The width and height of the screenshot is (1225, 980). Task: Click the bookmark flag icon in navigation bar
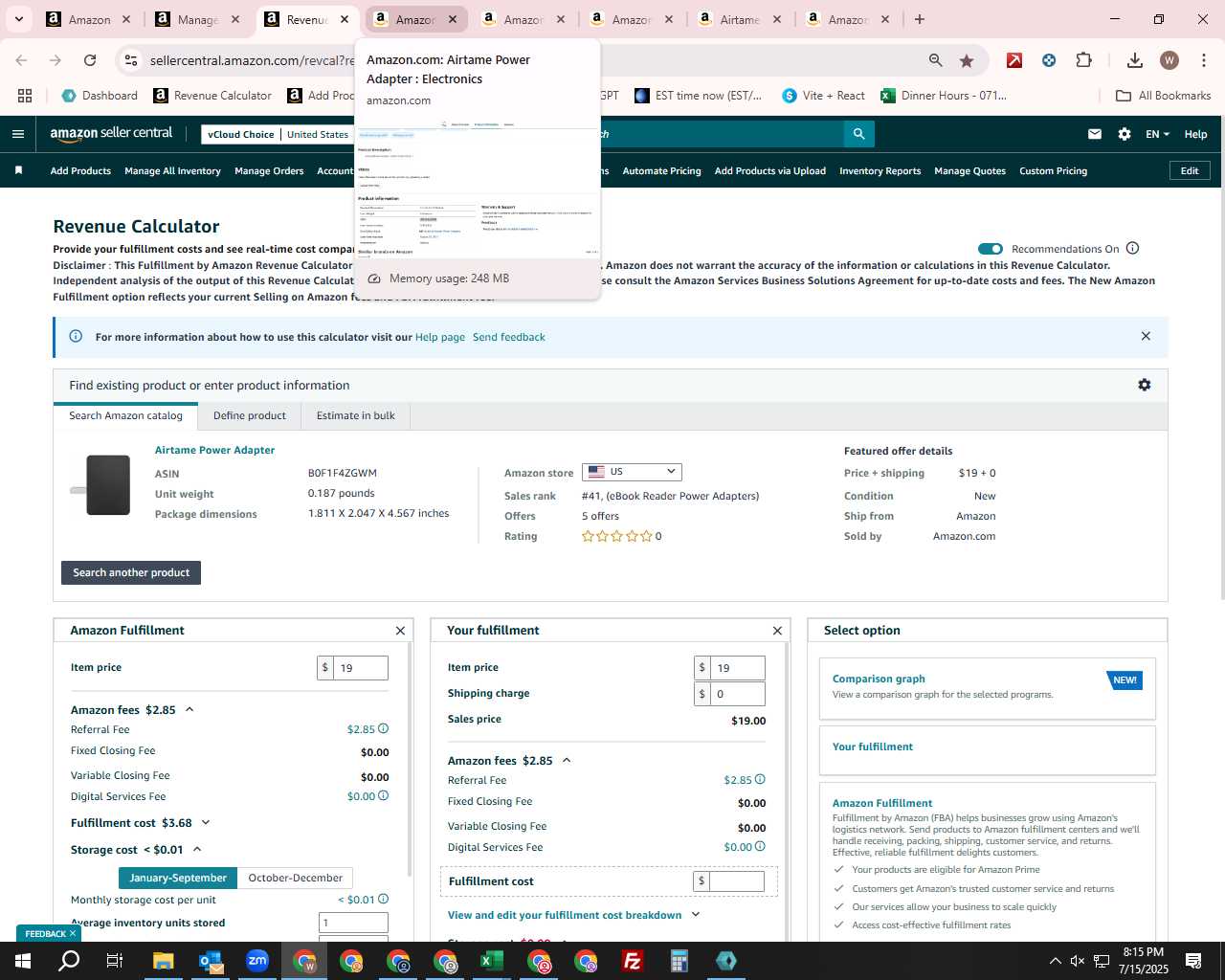click(x=18, y=170)
